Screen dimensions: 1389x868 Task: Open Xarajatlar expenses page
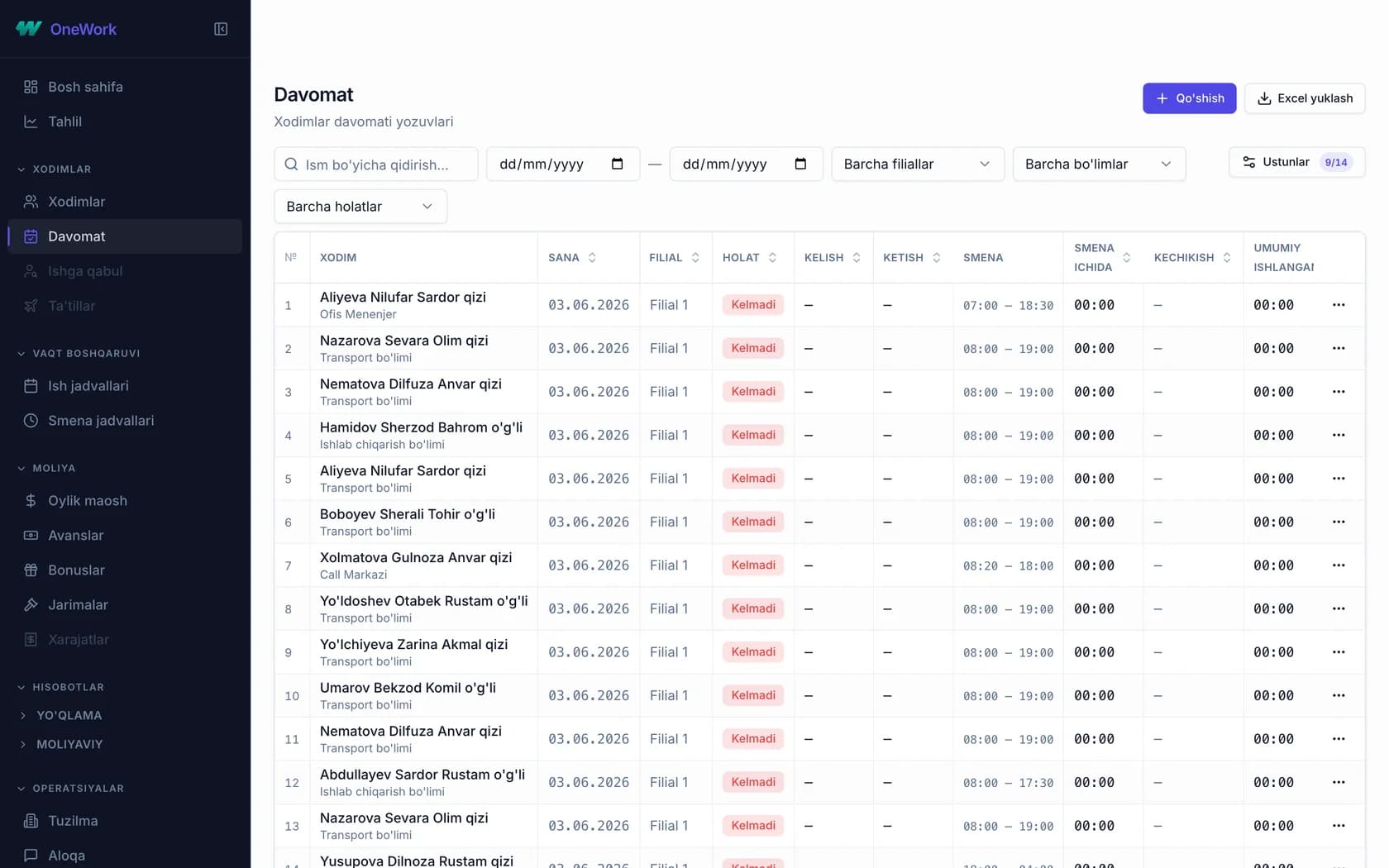(x=125, y=640)
